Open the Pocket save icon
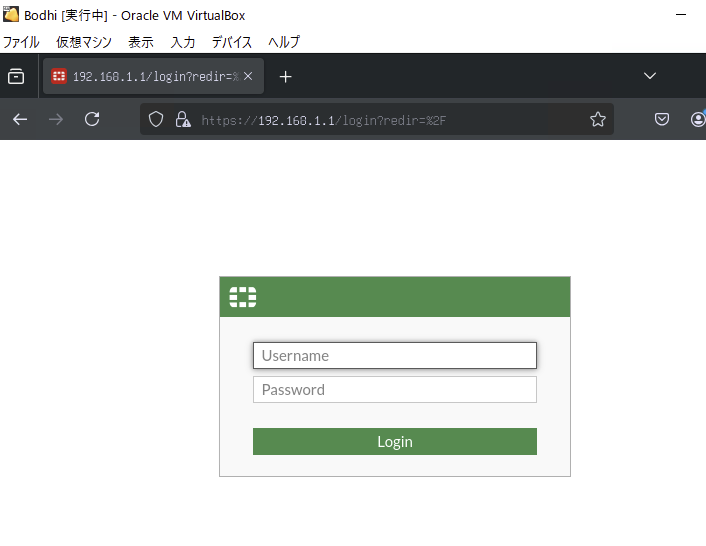 pos(661,119)
